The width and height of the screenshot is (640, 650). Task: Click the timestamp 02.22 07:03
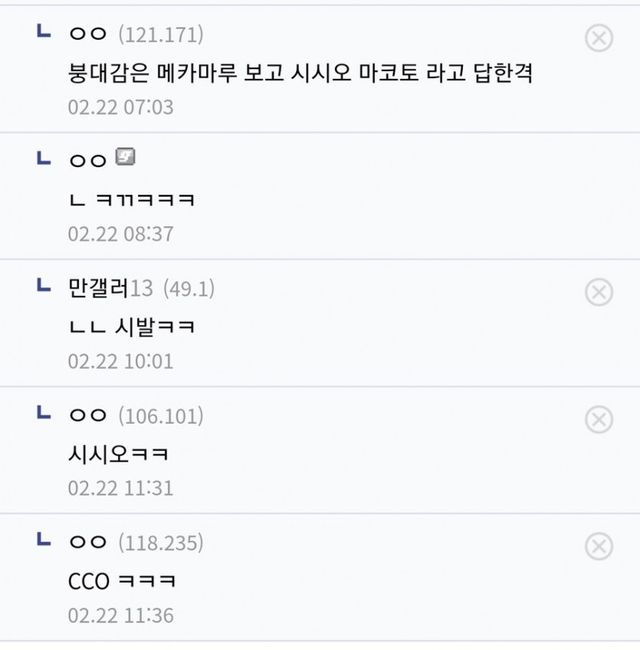point(120,107)
